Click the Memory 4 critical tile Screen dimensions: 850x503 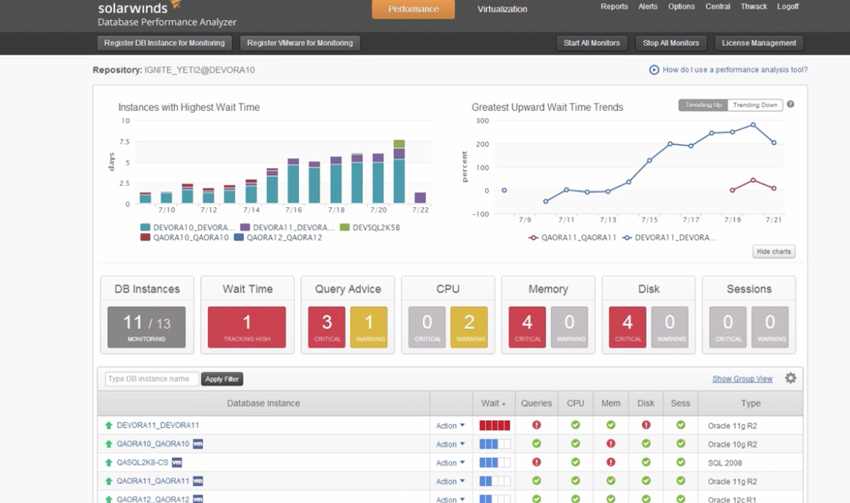[x=527, y=327]
